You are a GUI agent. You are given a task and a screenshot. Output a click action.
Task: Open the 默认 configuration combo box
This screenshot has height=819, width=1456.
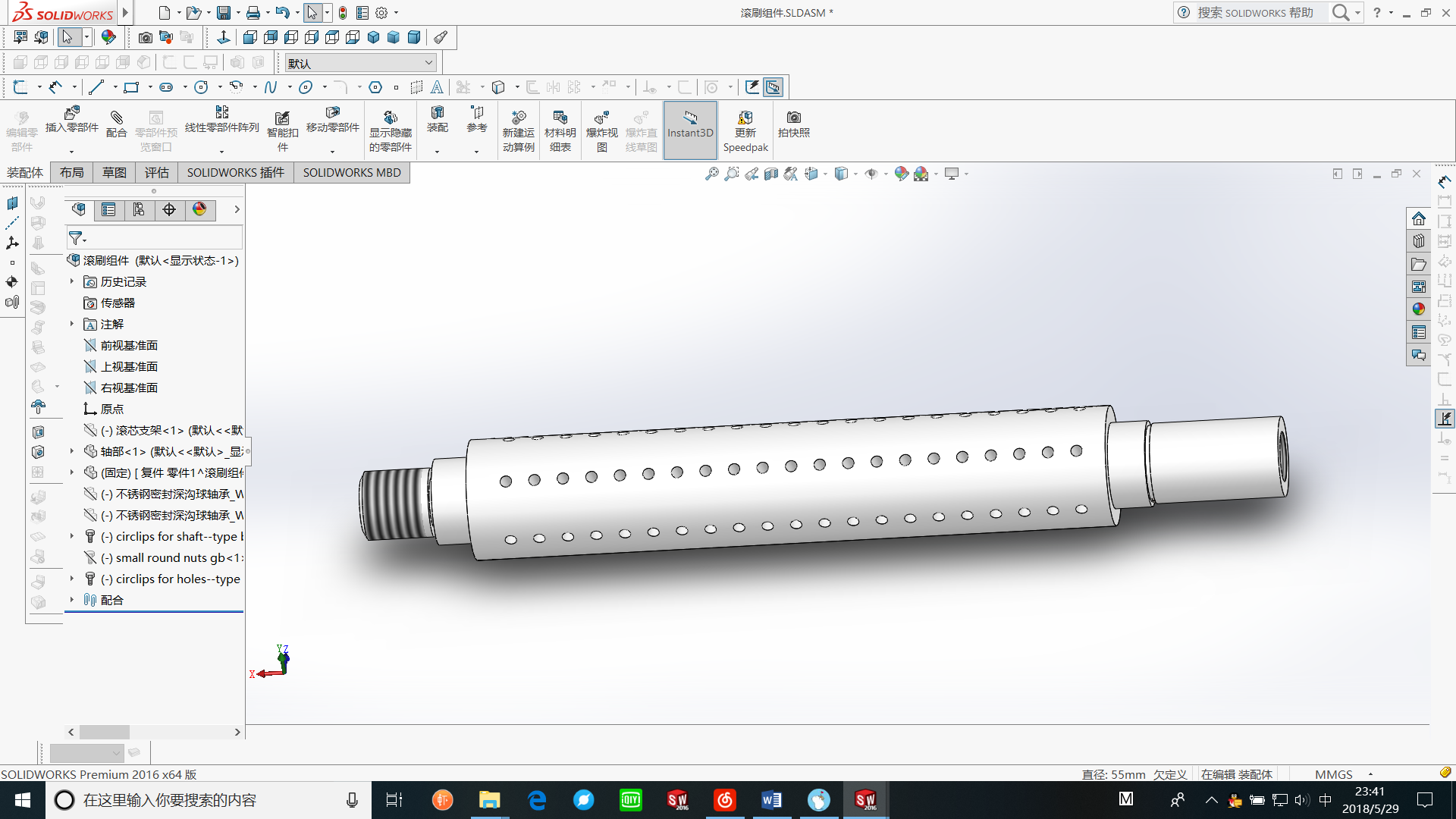[x=360, y=63]
